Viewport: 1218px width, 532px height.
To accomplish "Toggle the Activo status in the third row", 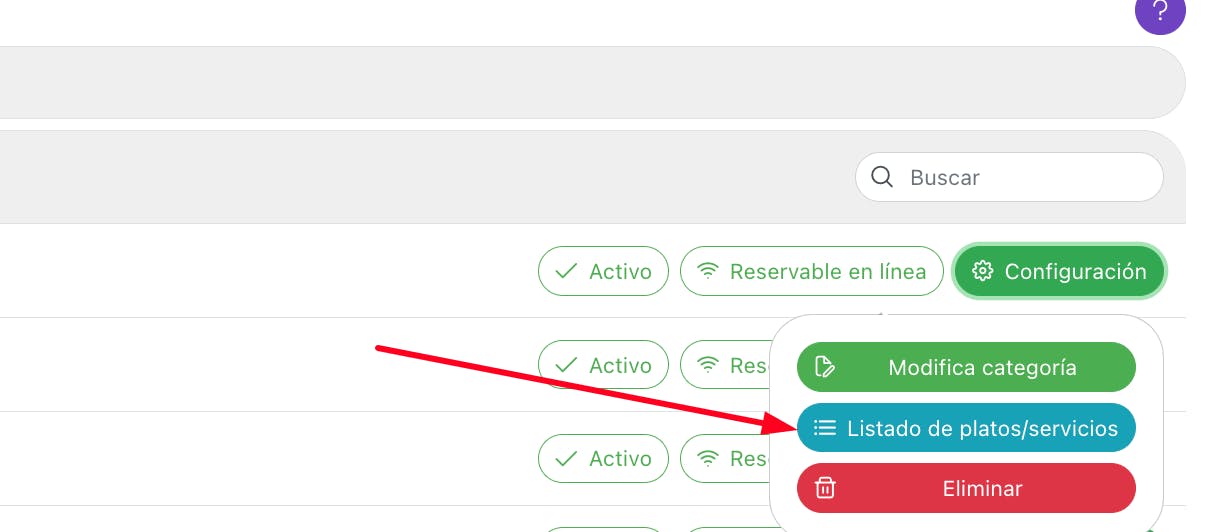I will pos(603,459).
